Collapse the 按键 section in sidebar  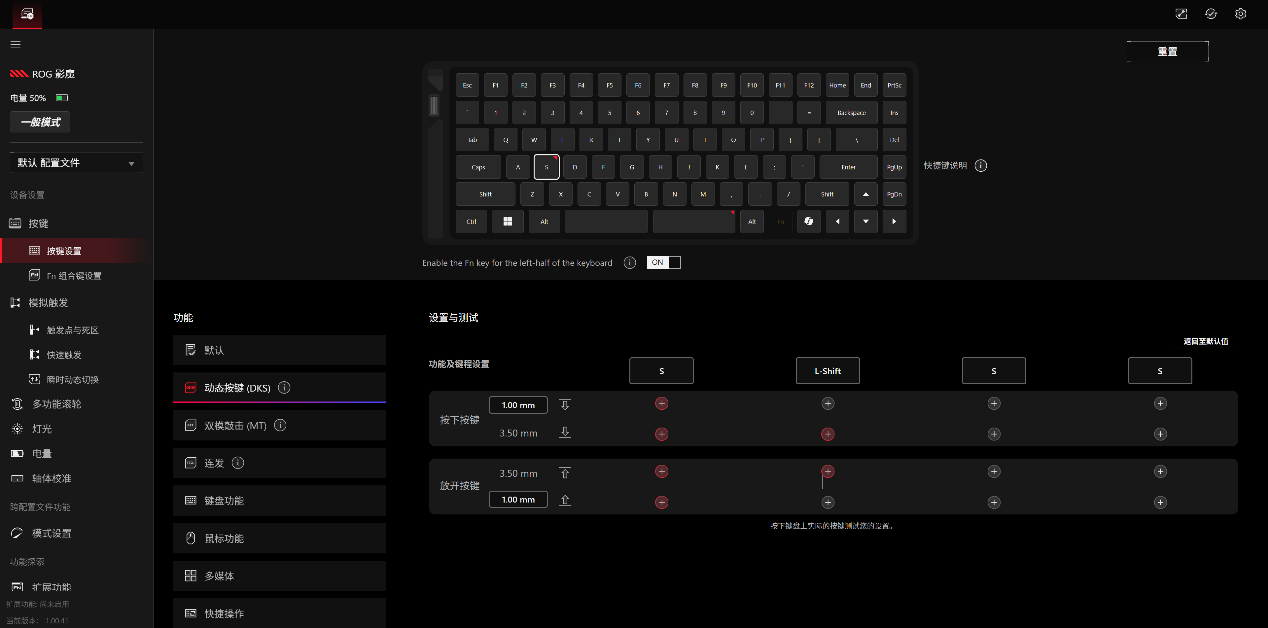pyautogui.click(x=38, y=224)
